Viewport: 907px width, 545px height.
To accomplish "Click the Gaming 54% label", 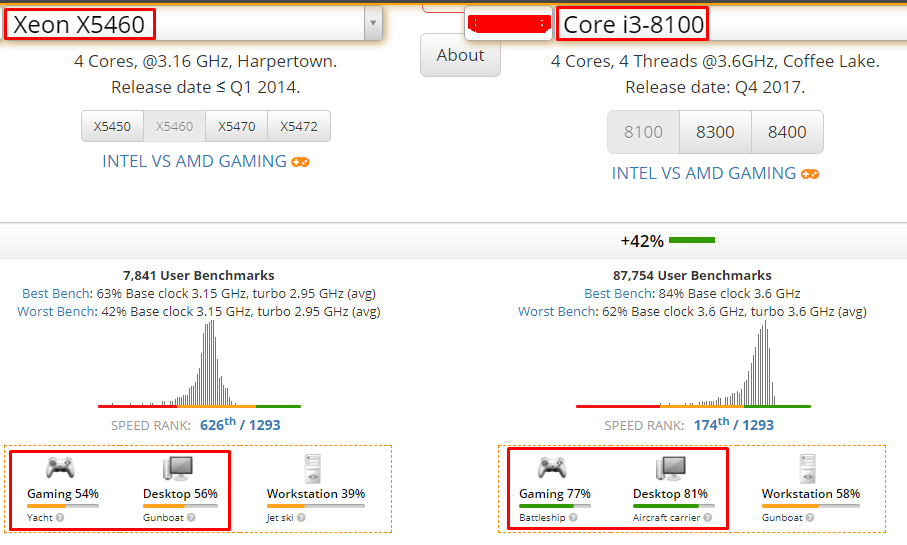I will pyautogui.click(x=63, y=494).
